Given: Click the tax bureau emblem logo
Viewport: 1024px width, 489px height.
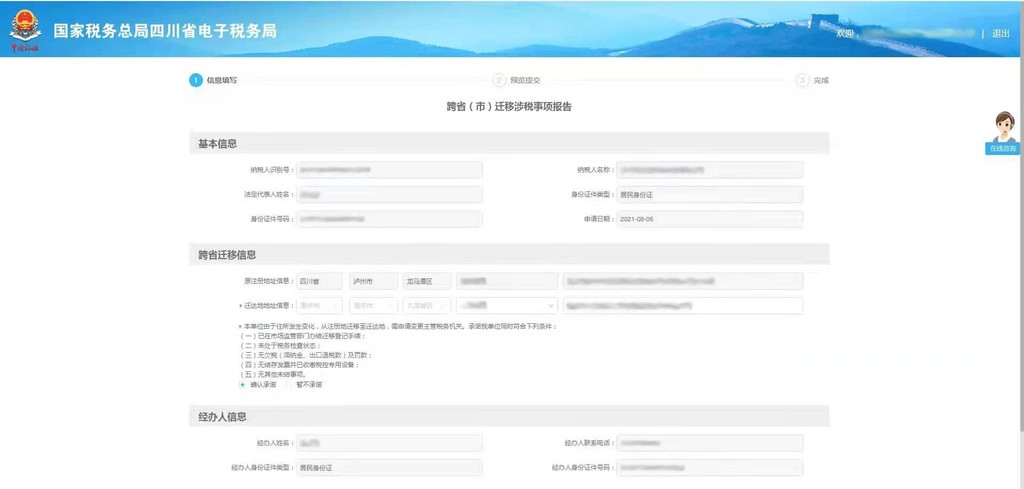Looking at the screenshot, I should [24, 30].
